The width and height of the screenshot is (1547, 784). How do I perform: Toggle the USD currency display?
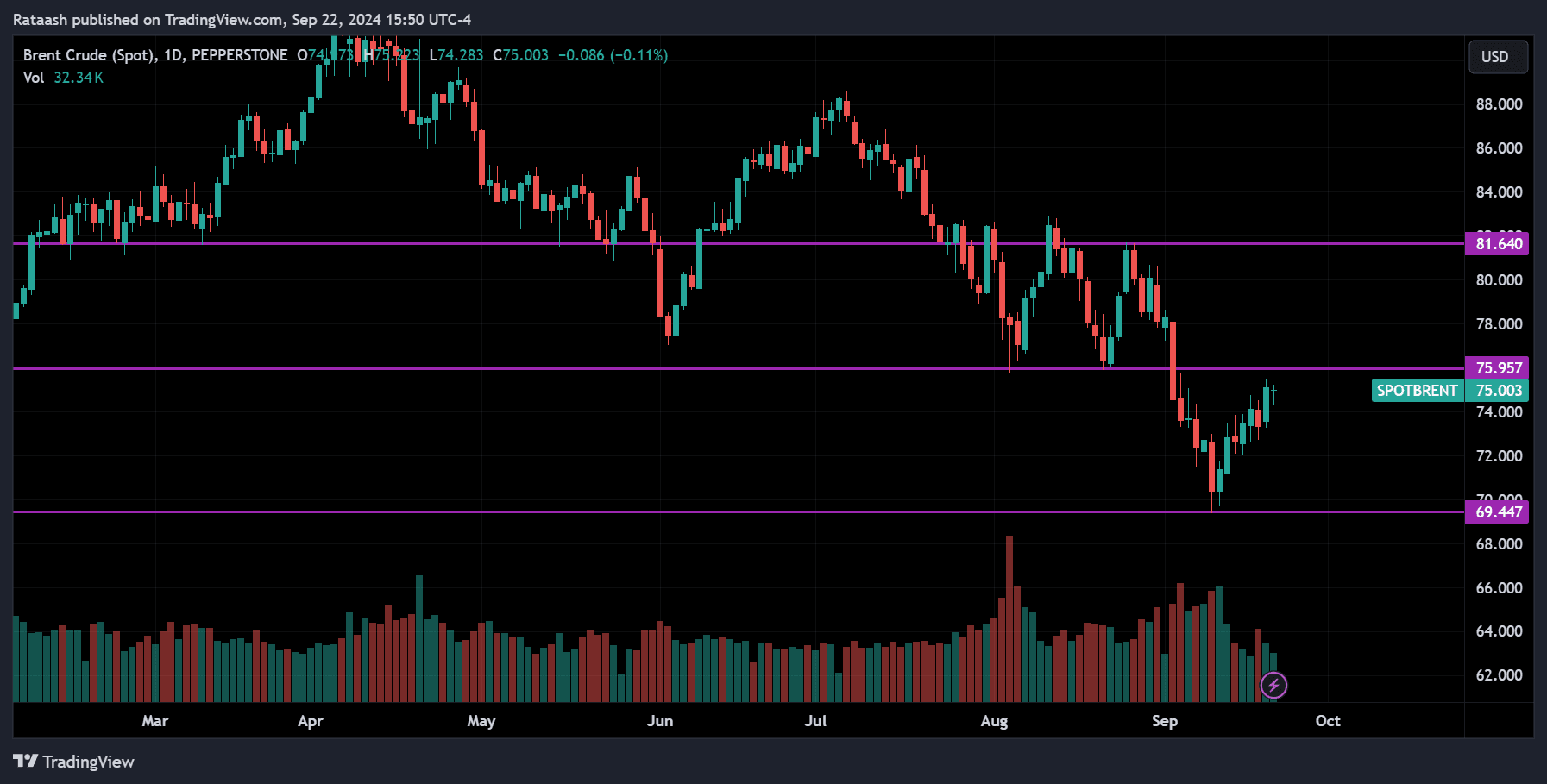[1498, 56]
